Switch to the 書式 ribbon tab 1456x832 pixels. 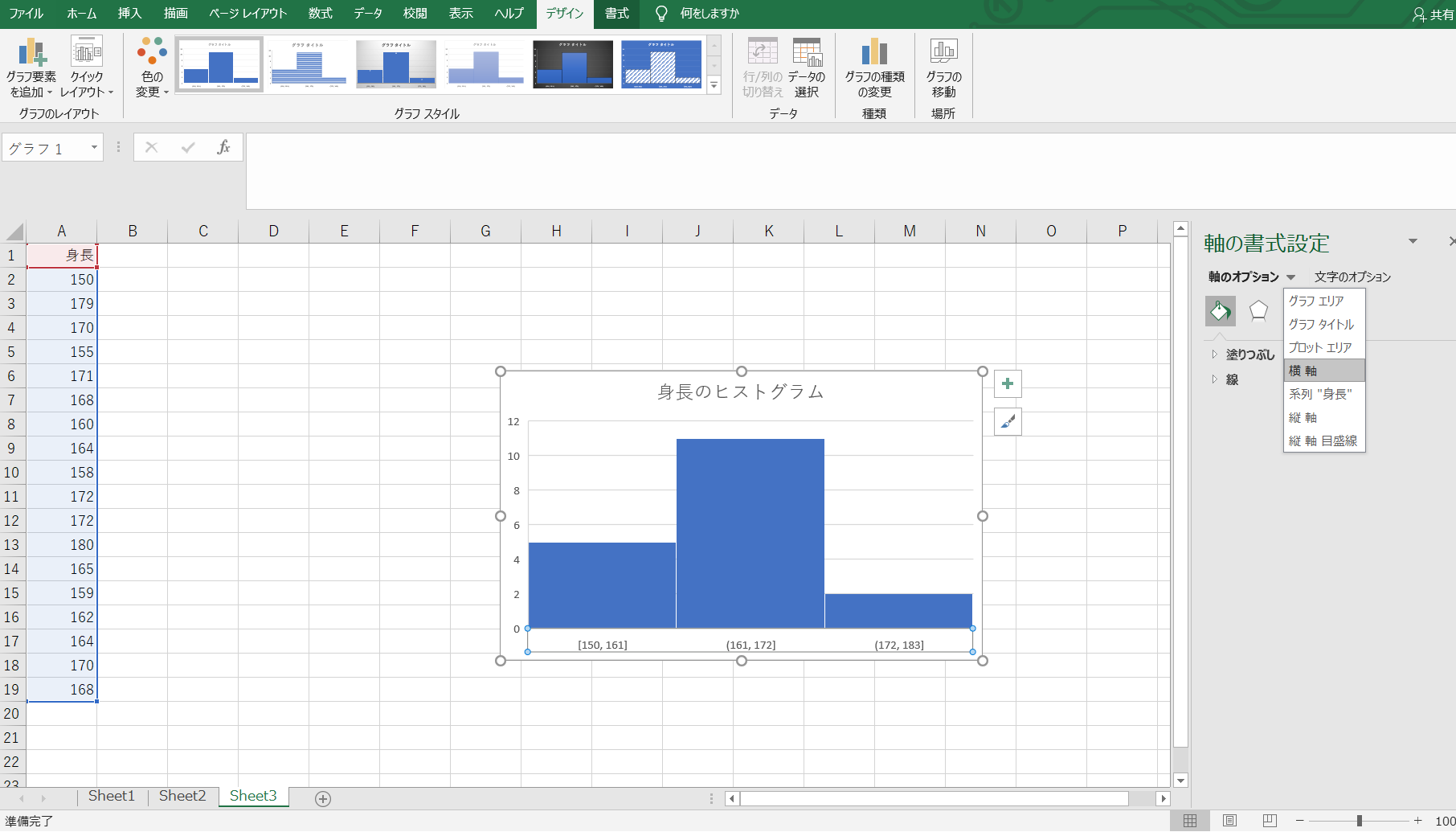[x=617, y=14]
